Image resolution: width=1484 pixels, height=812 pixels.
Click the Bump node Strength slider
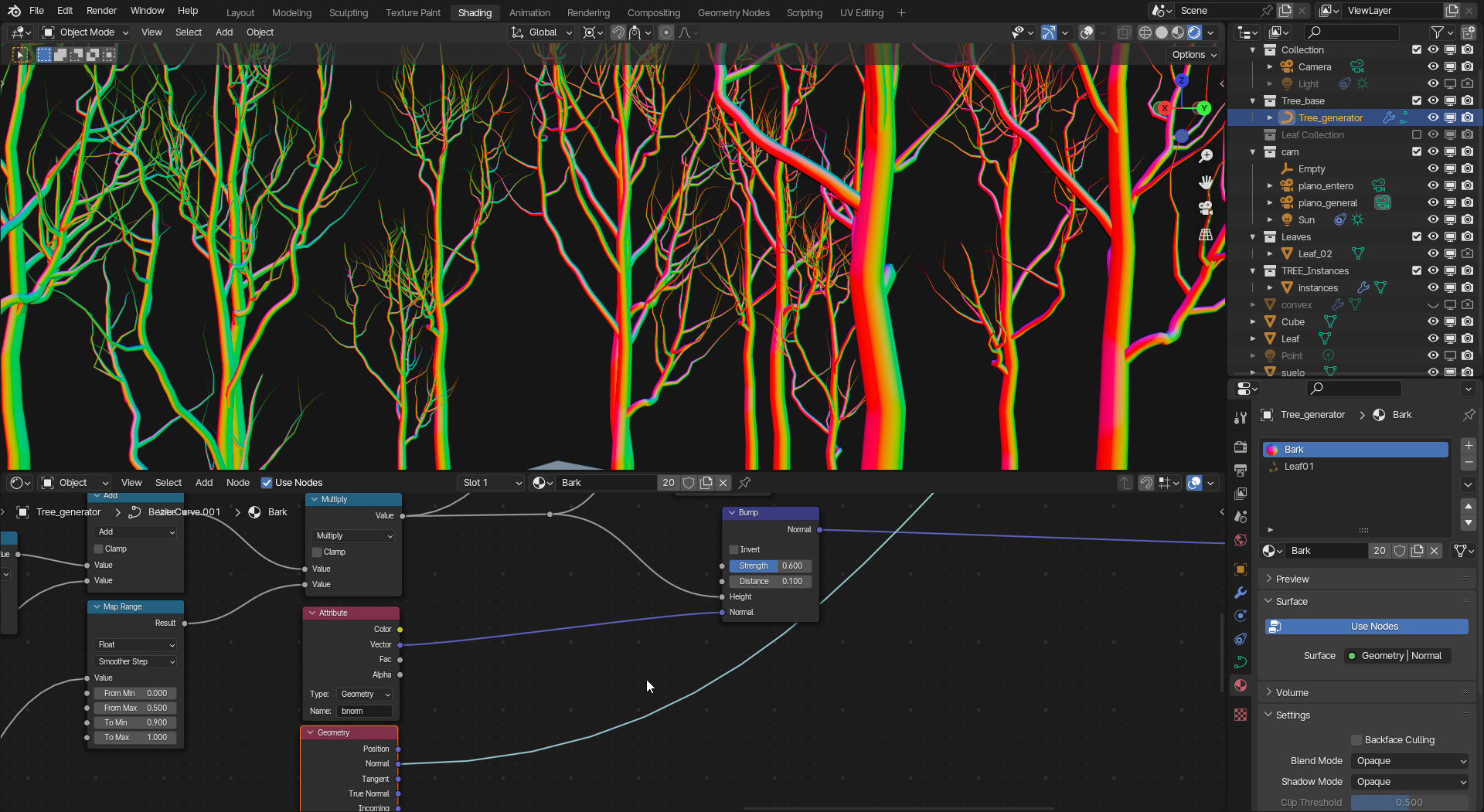[x=771, y=566]
